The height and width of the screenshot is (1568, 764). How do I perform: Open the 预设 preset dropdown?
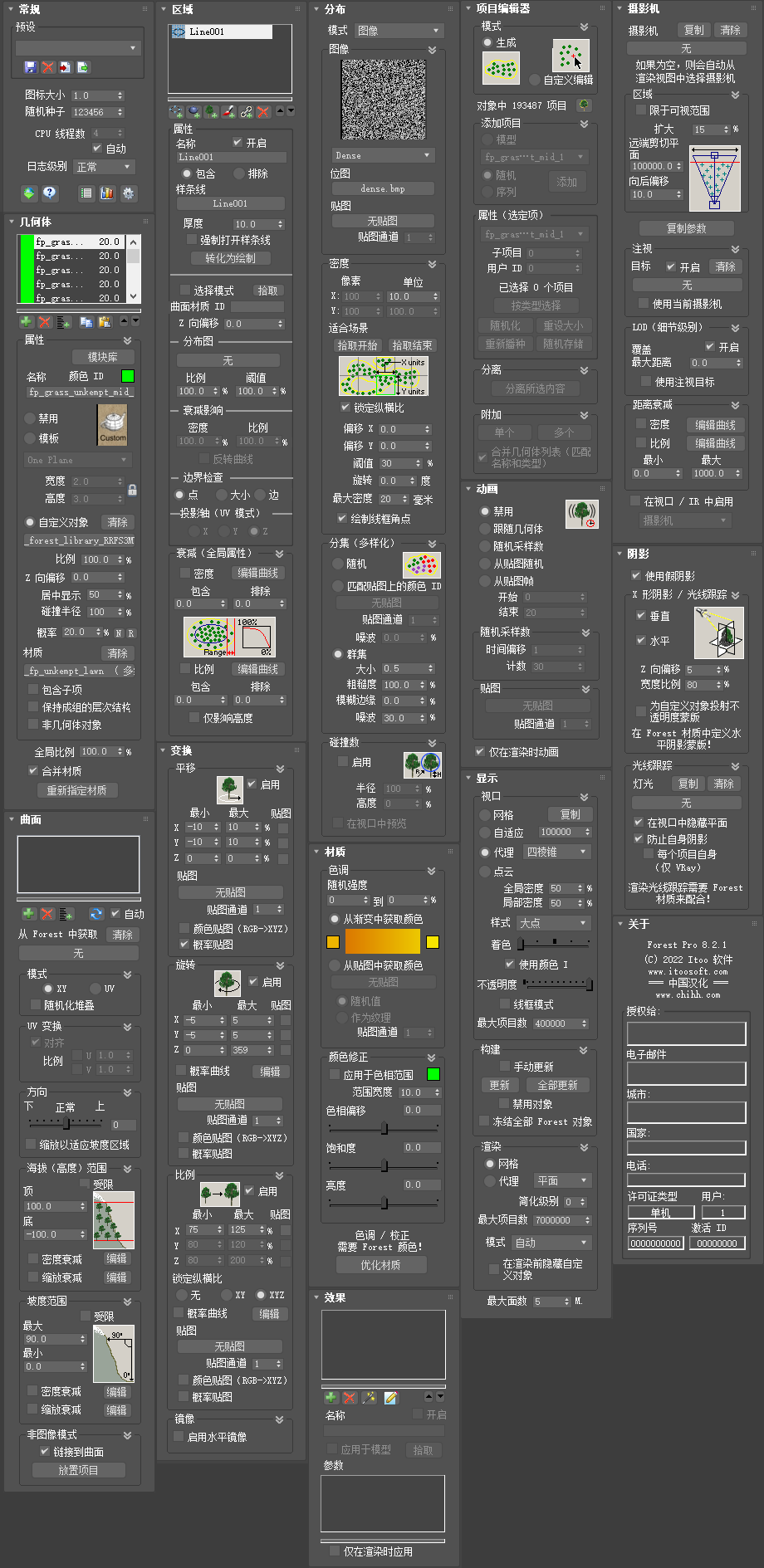tap(77, 48)
